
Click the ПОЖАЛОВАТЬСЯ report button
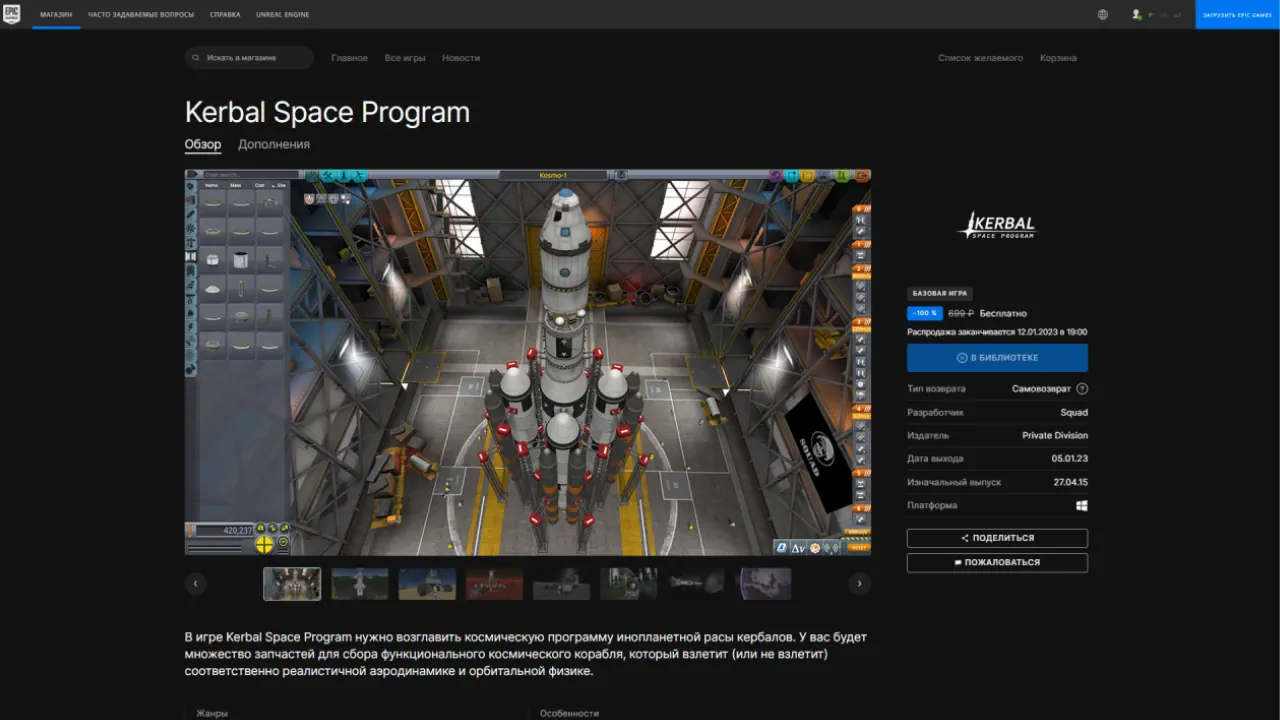[x=997, y=563]
